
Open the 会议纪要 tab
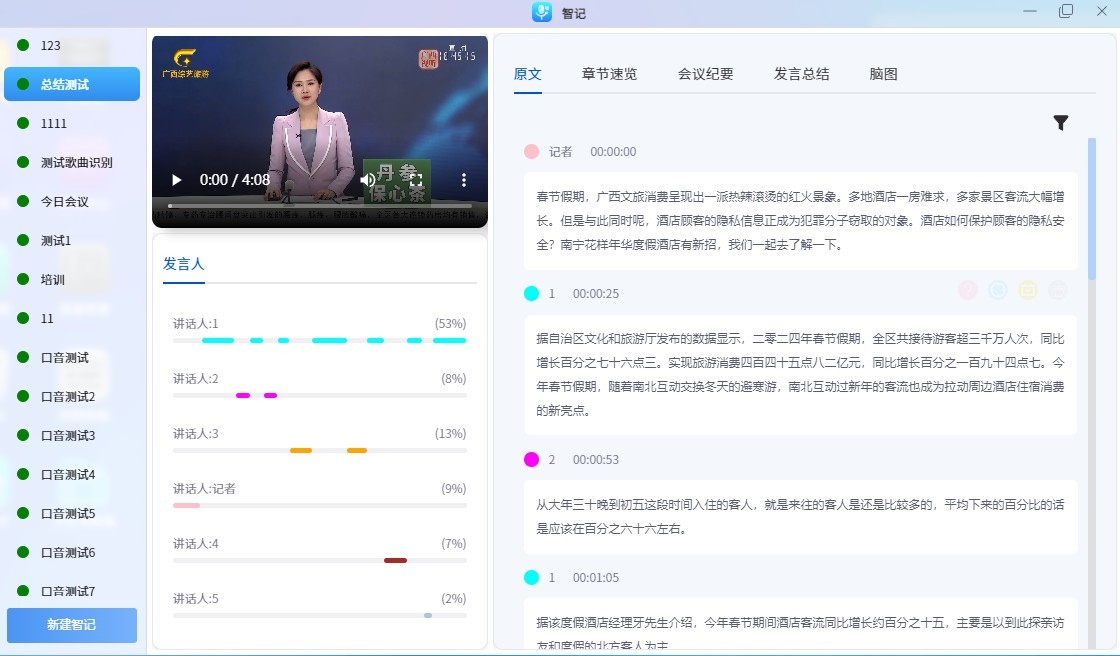point(706,74)
